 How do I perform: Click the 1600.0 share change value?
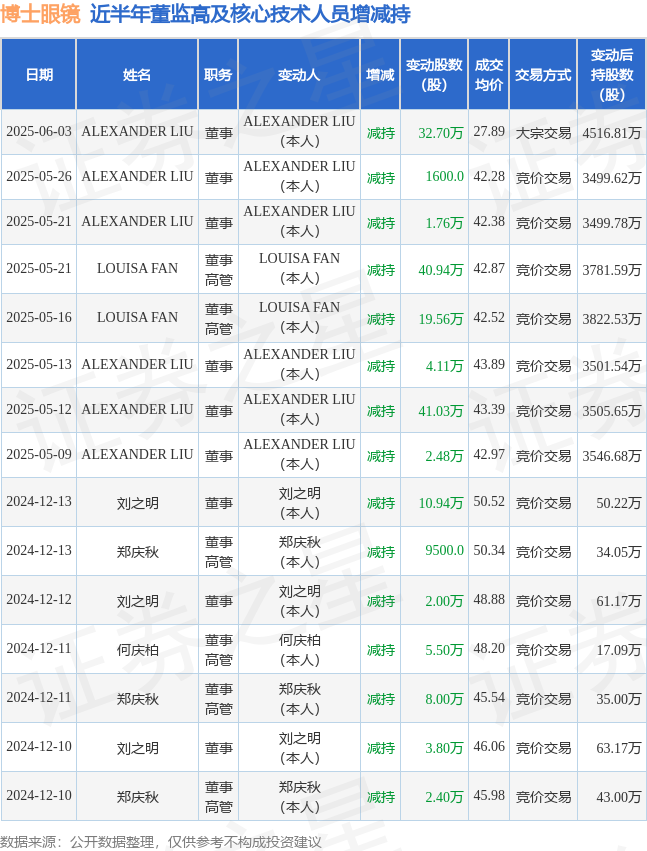pos(445,177)
